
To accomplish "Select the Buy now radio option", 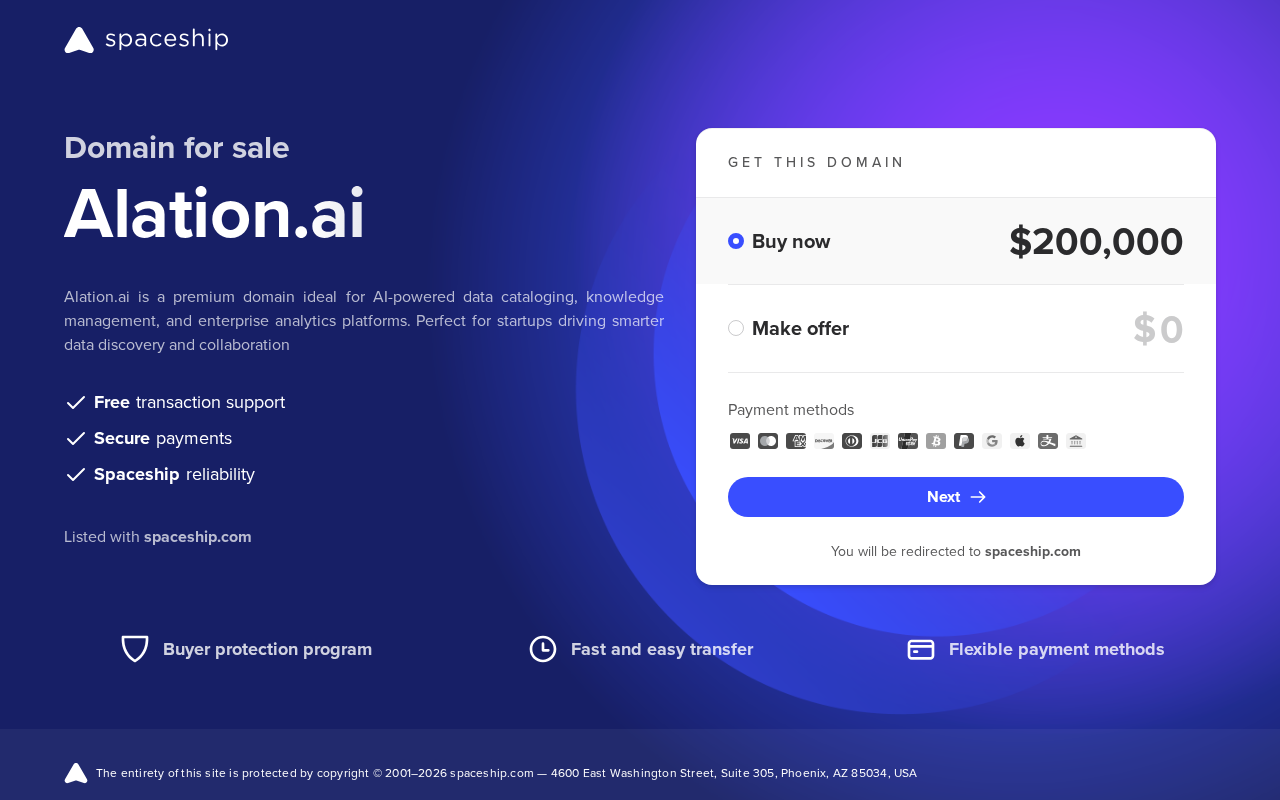I will [736, 241].
